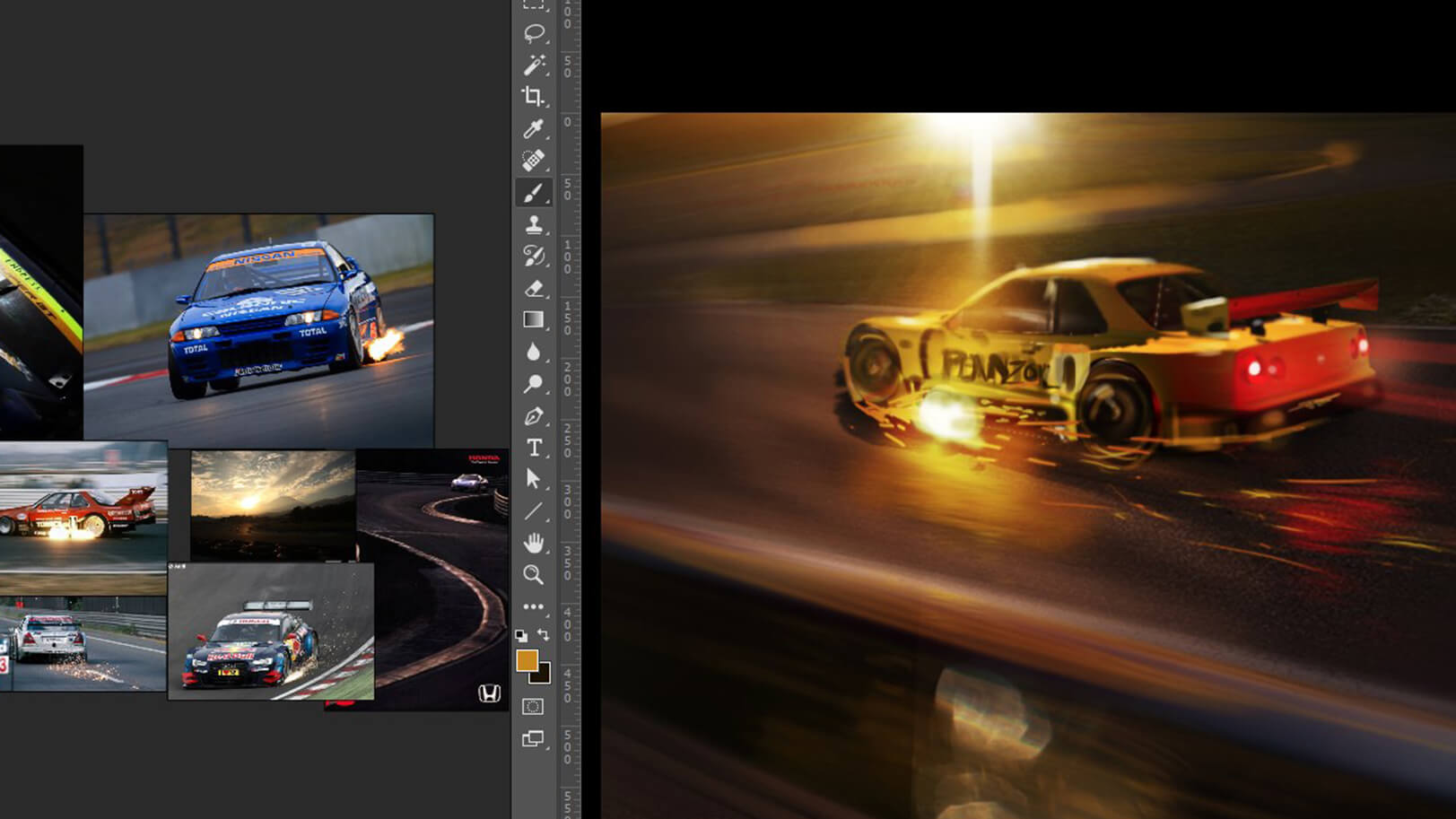
Task: Activate the Crop tool
Action: tap(534, 96)
